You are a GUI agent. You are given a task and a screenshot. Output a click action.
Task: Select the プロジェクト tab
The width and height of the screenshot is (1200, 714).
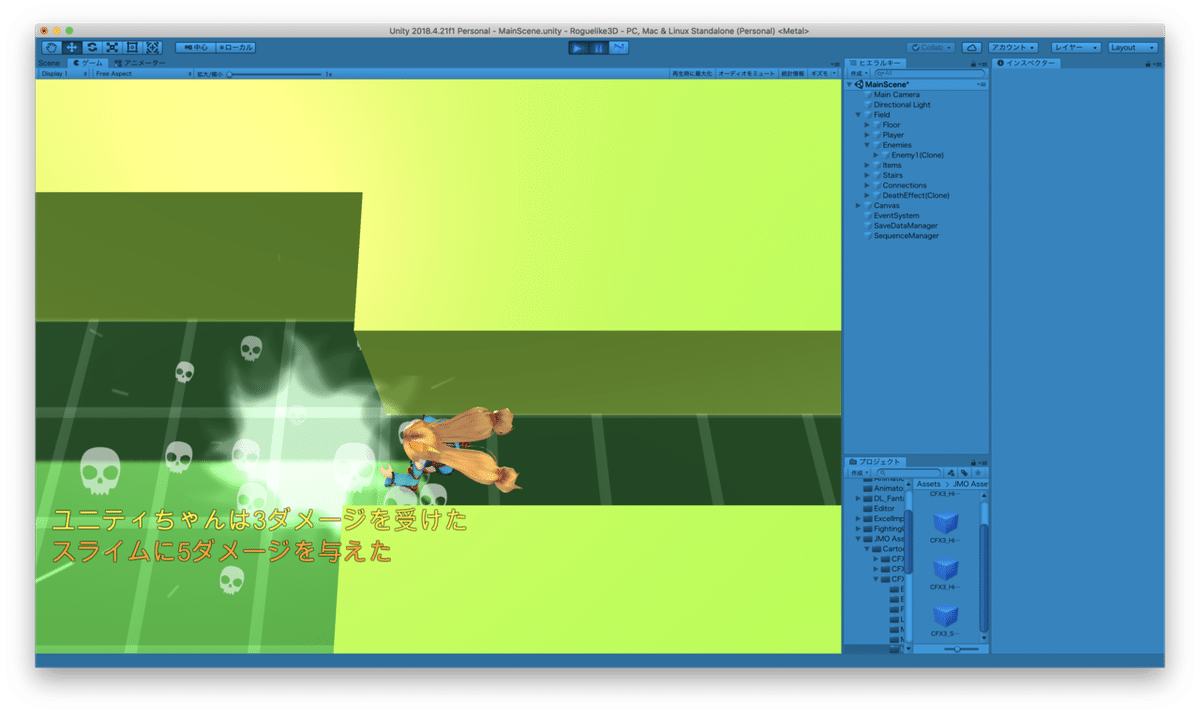(876, 461)
